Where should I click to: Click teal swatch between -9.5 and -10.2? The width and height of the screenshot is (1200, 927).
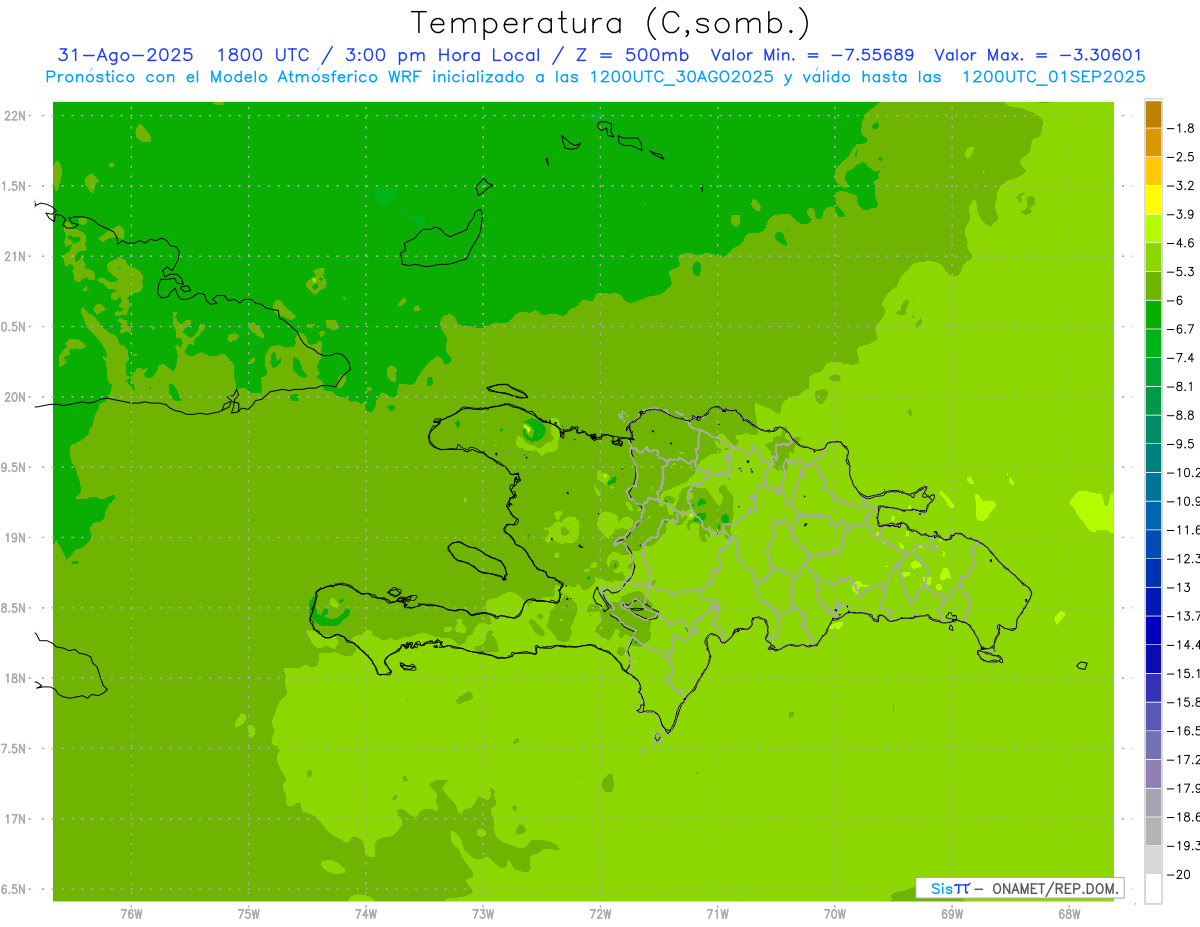(1153, 458)
